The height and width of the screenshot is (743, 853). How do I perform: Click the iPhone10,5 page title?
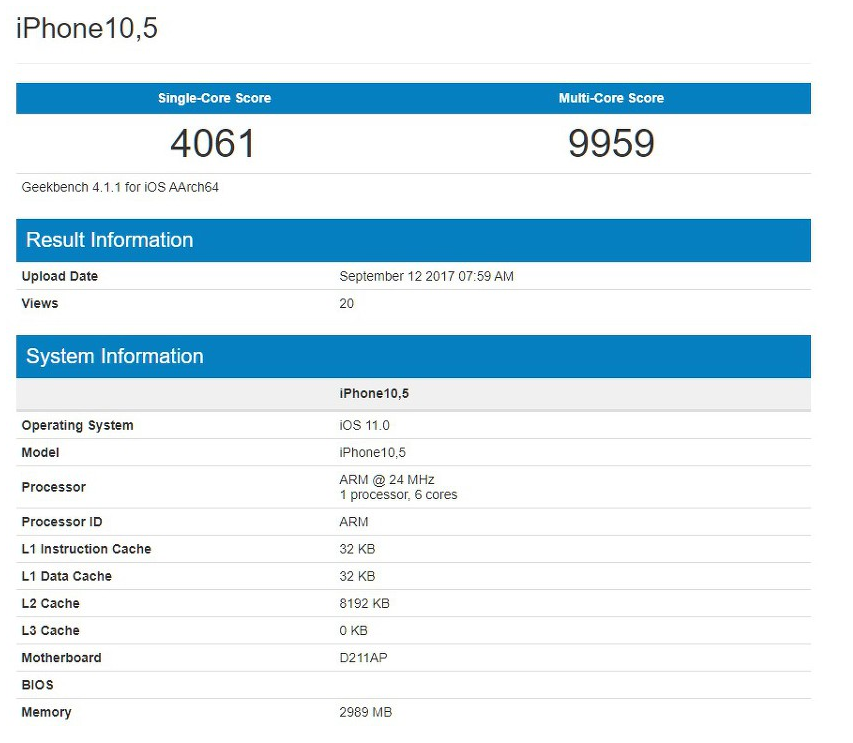tap(87, 29)
